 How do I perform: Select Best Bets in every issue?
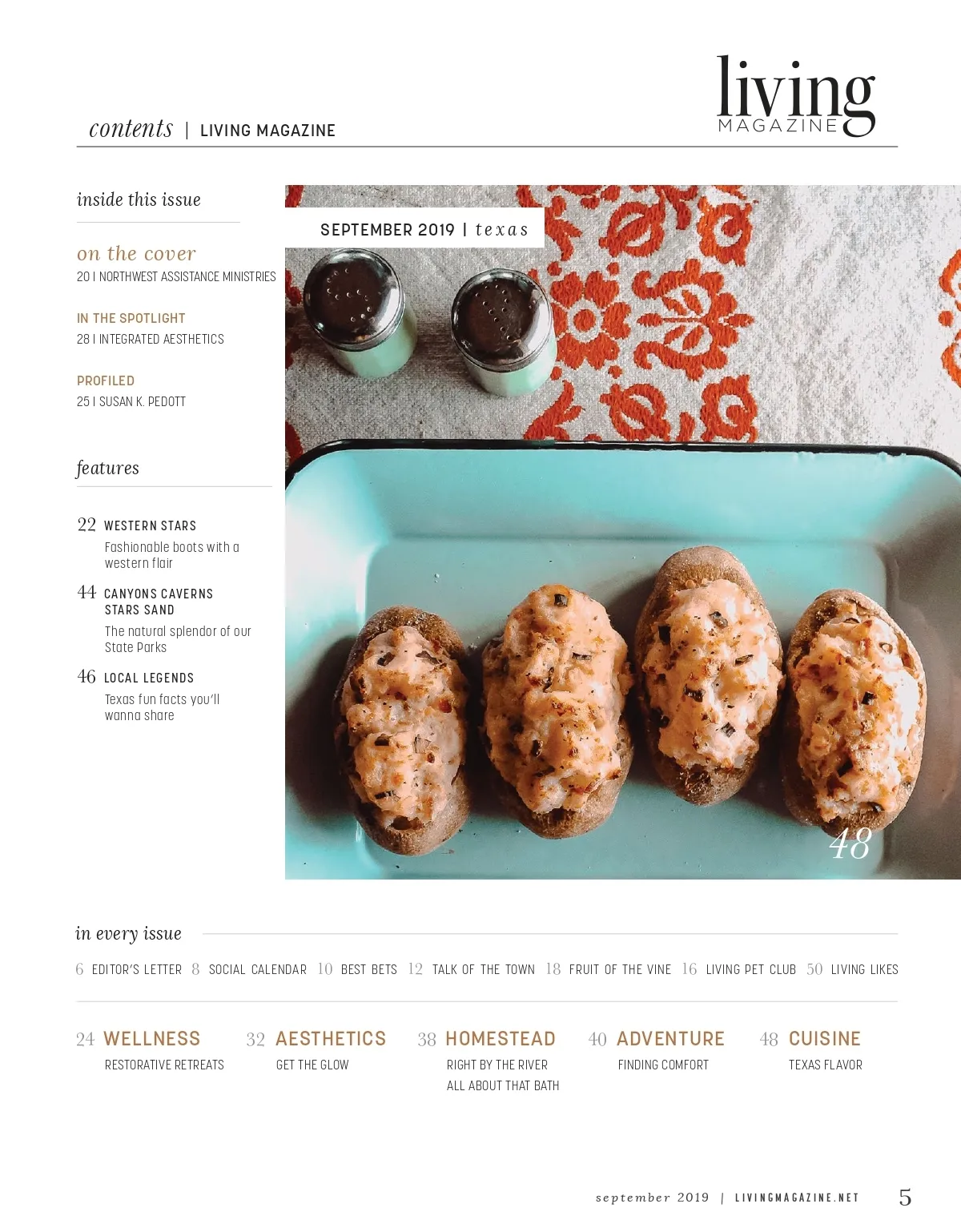(369, 969)
